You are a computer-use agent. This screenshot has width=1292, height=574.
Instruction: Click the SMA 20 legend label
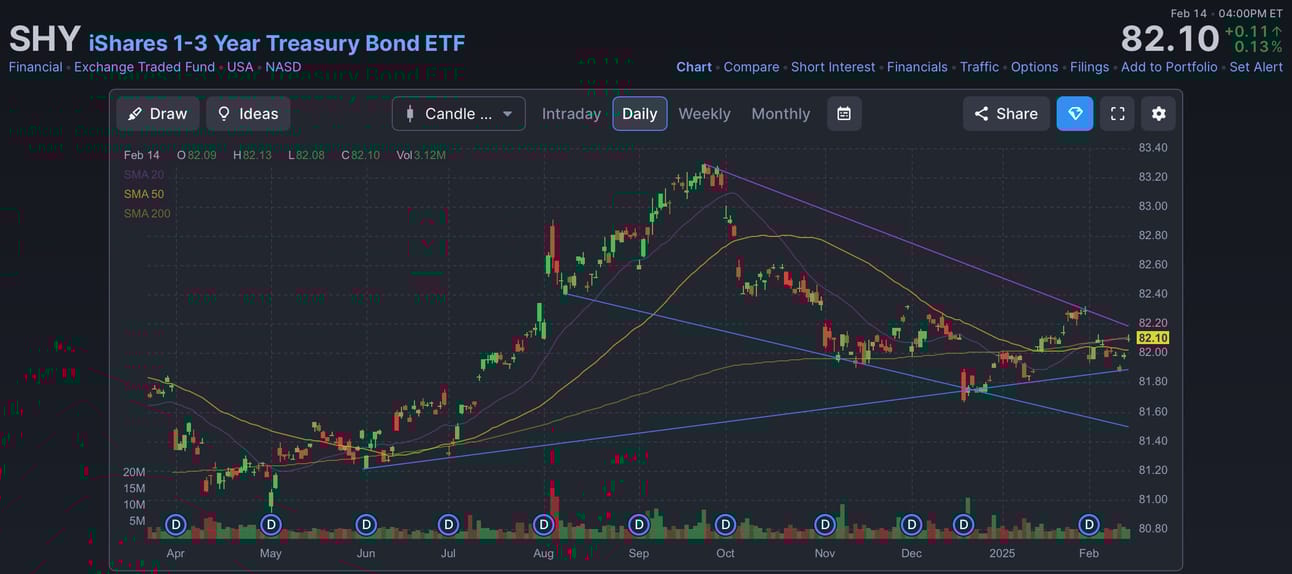(144, 175)
